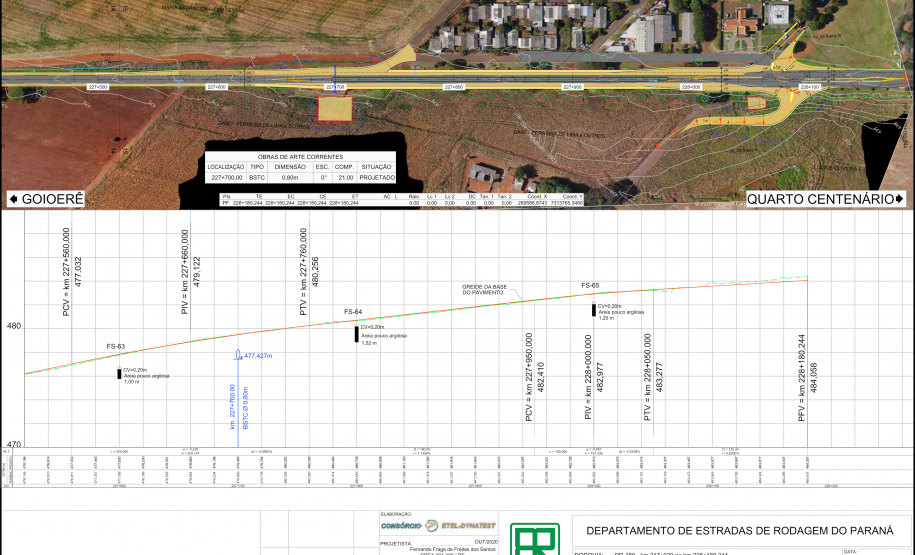
Task: Click the DEPARTAMENTO DE ESTRADAS DE RODAGEM DO PARANÁ title
Action: pyautogui.click(x=739, y=530)
